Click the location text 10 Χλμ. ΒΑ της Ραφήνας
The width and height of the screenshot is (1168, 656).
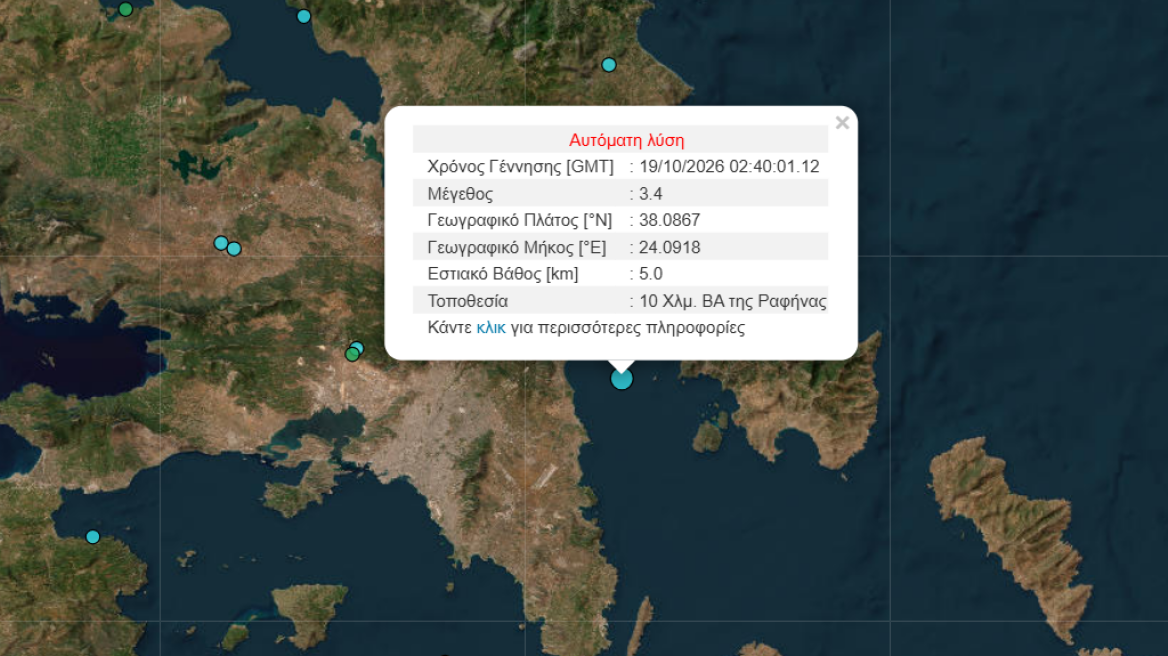pyautogui.click(x=733, y=301)
